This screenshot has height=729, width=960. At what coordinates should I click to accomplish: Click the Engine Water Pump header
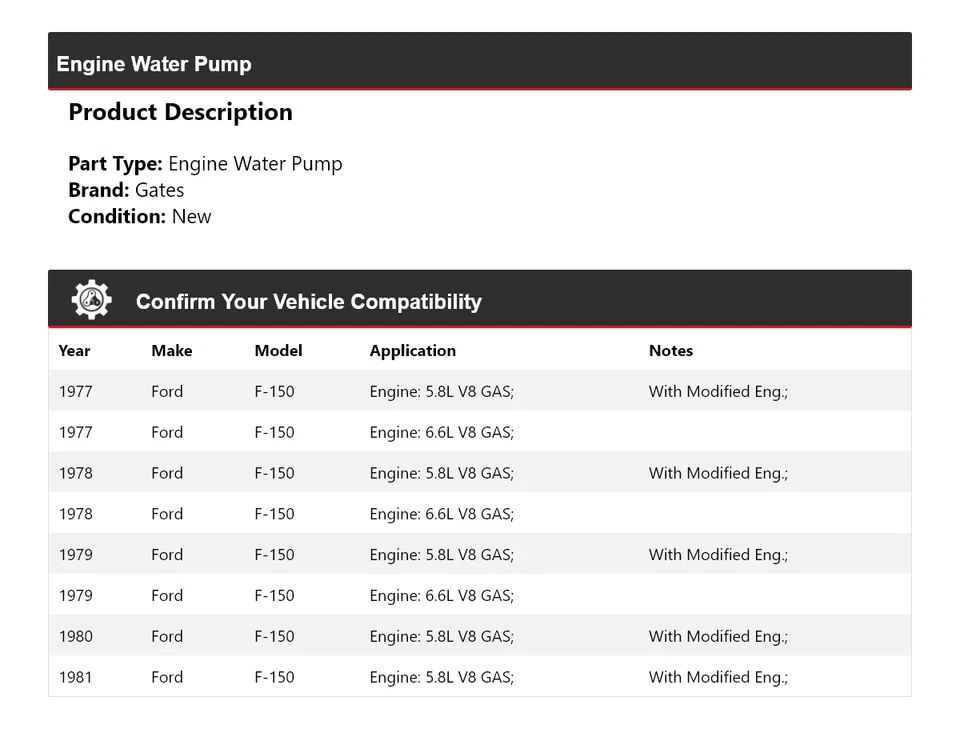click(154, 64)
